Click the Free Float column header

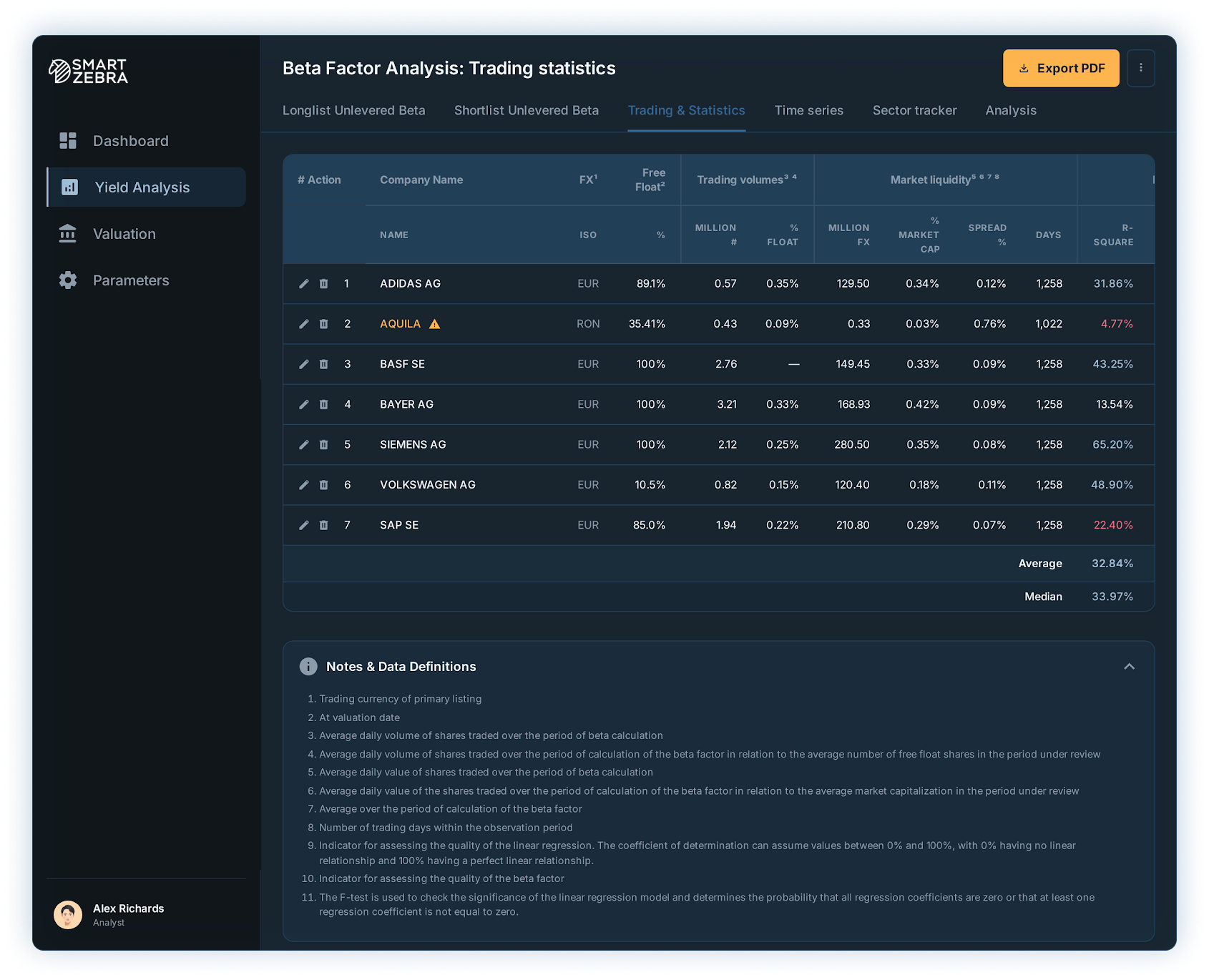pyautogui.click(x=650, y=180)
